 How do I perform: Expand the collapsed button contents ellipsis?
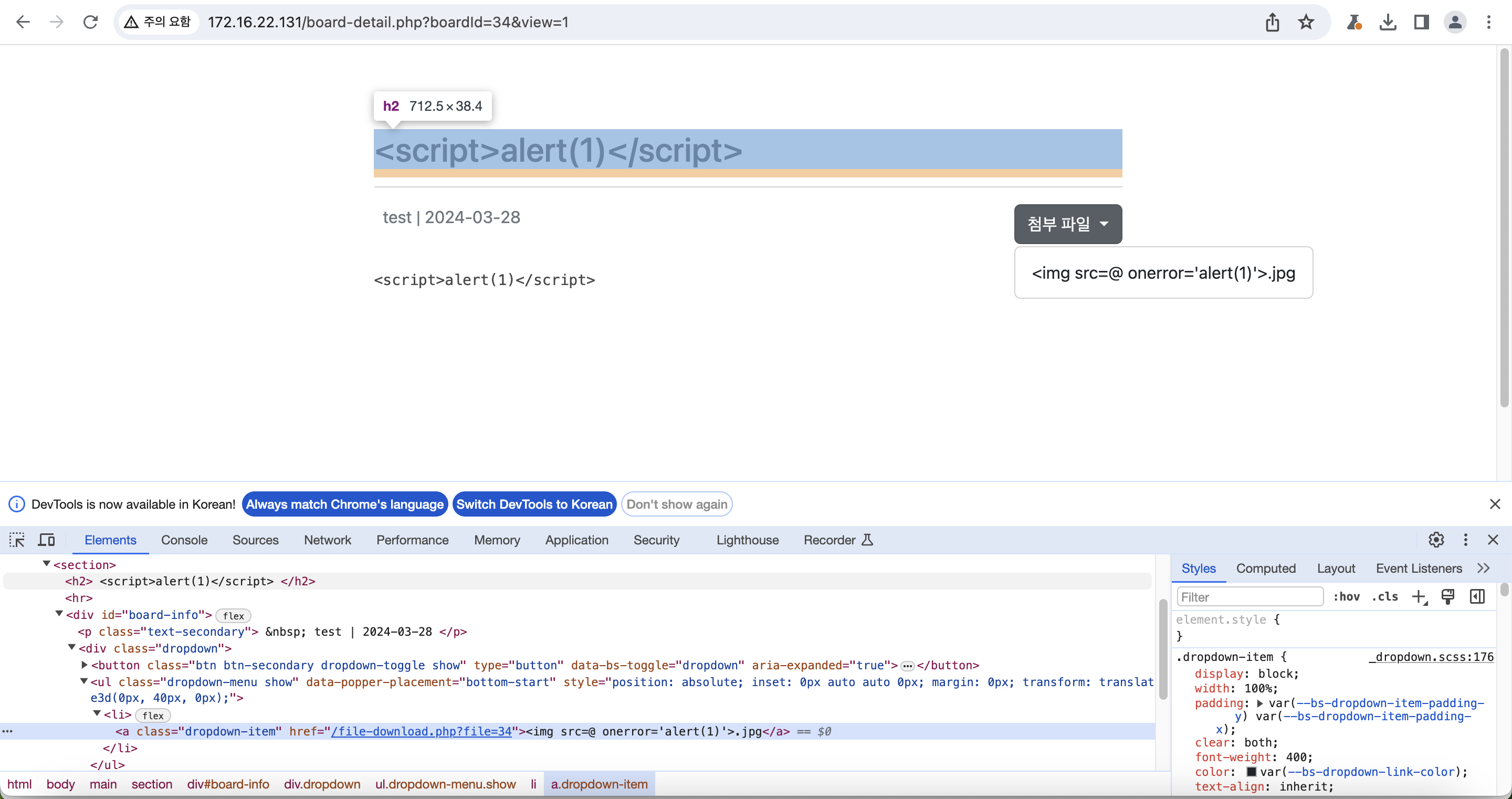click(x=907, y=666)
